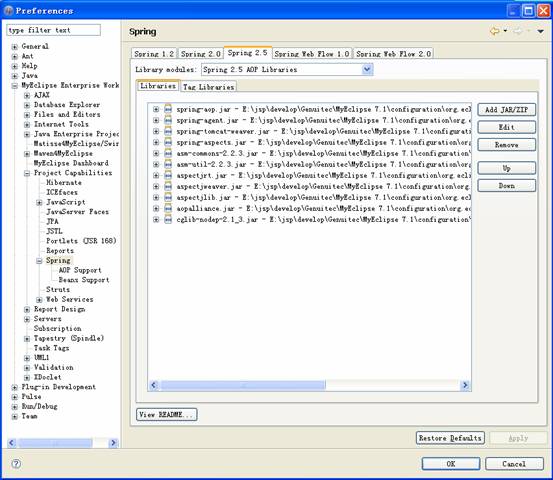Move entry with the Up button

(506, 168)
